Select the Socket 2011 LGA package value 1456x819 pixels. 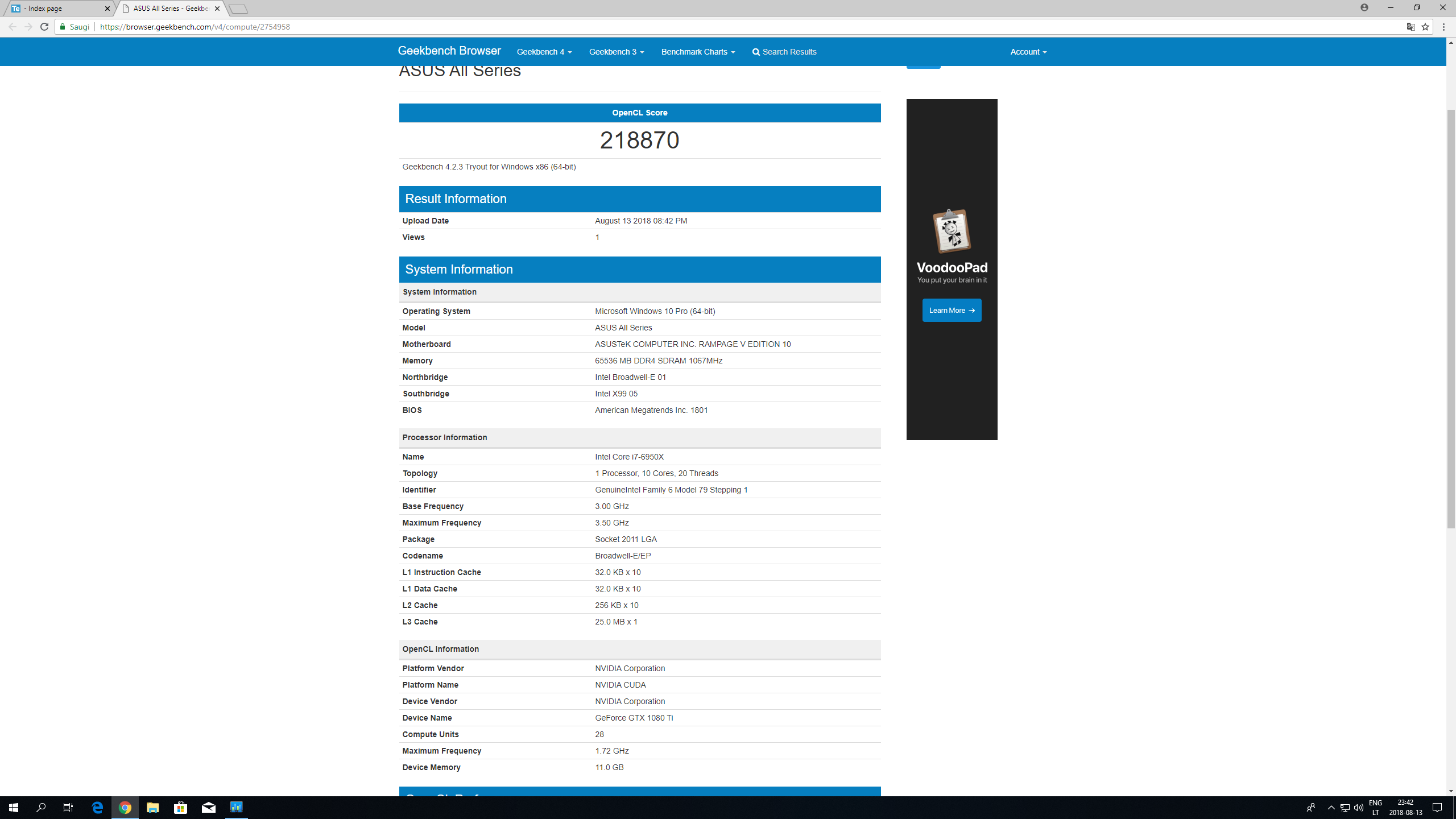point(626,539)
